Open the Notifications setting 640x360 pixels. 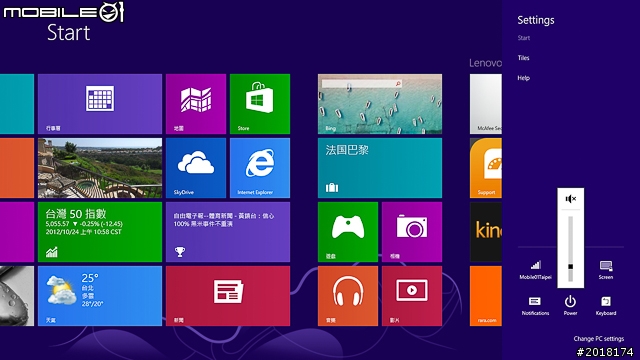click(535, 306)
